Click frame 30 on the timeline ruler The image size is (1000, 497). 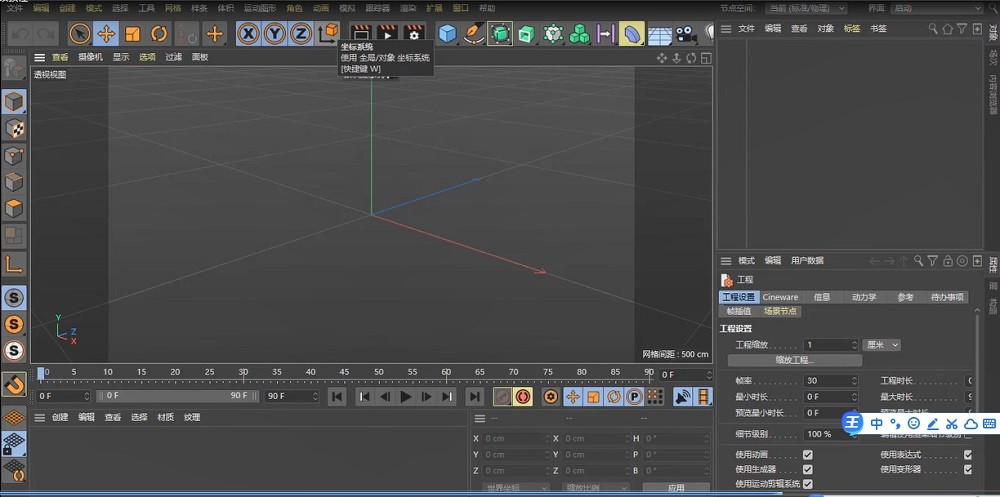click(x=243, y=373)
